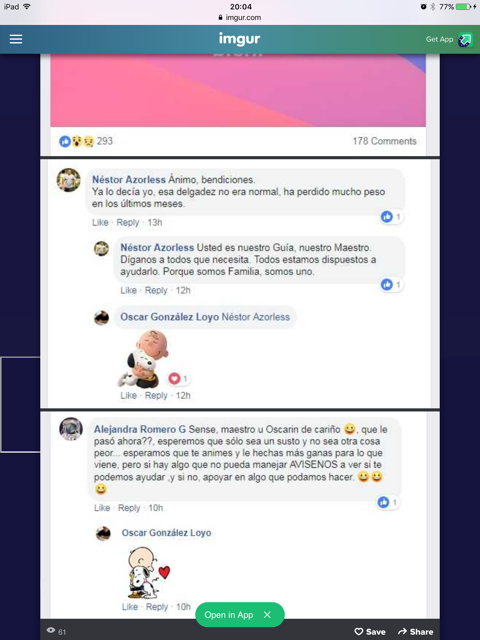
Task: Tap the imgur logo
Action: (240, 39)
